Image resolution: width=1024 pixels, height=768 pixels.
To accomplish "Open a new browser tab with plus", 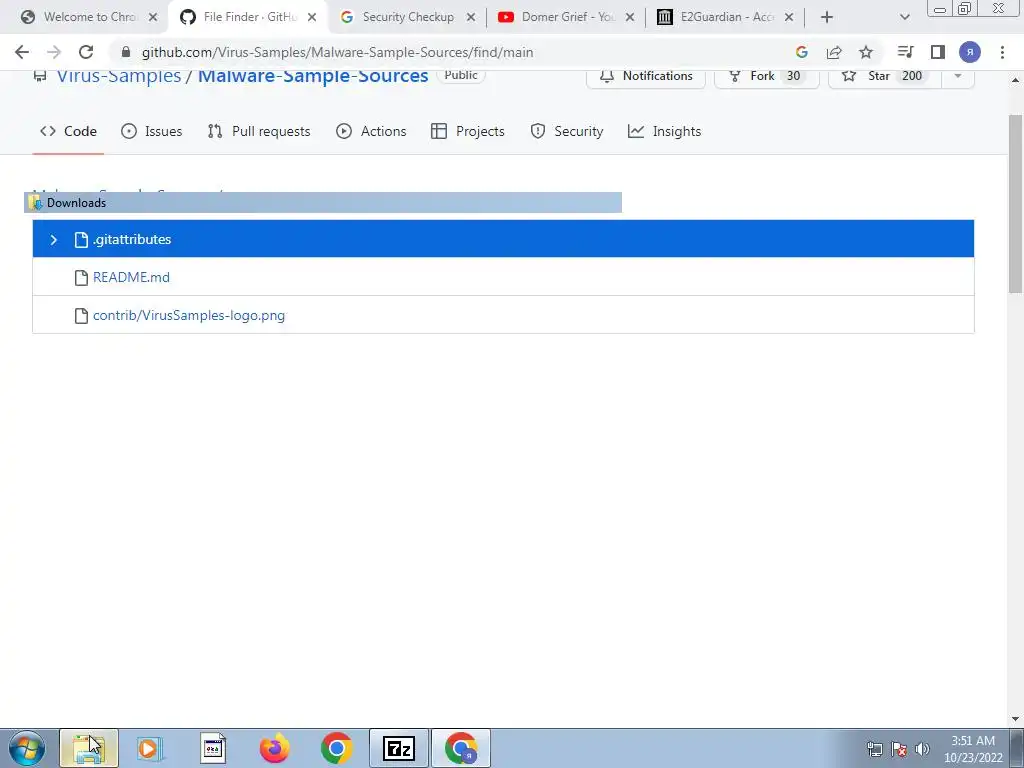I will pyautogui.click(x=827, y=17).
